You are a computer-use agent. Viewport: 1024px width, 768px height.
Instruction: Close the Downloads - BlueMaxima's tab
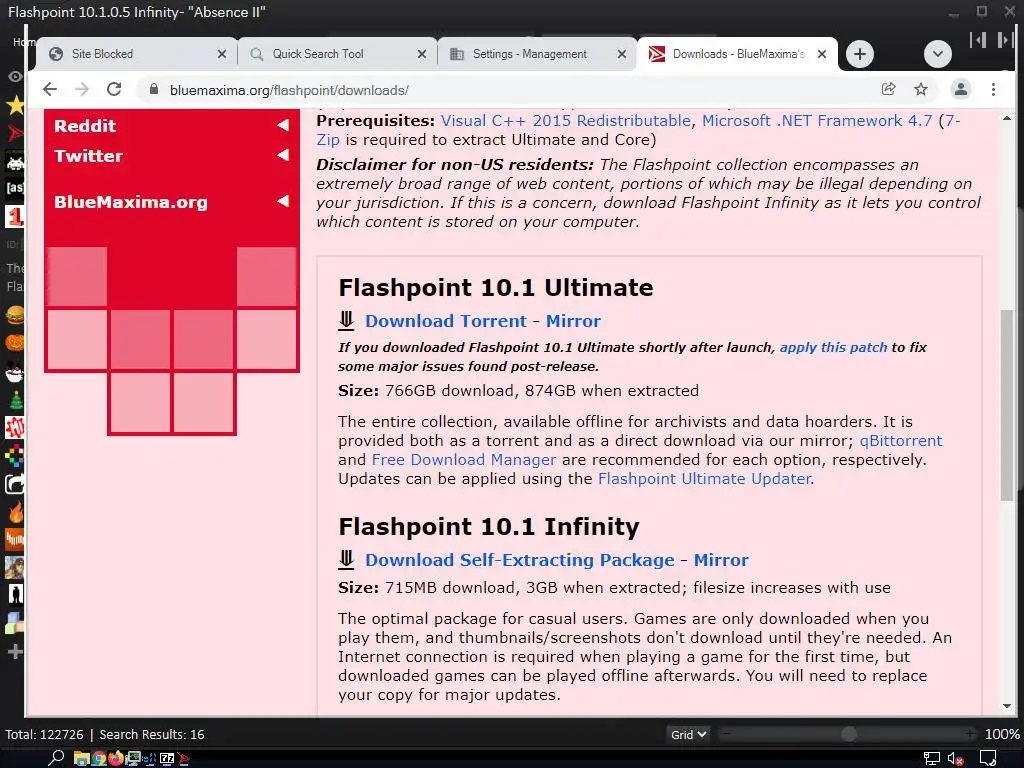tap(822, 54)
